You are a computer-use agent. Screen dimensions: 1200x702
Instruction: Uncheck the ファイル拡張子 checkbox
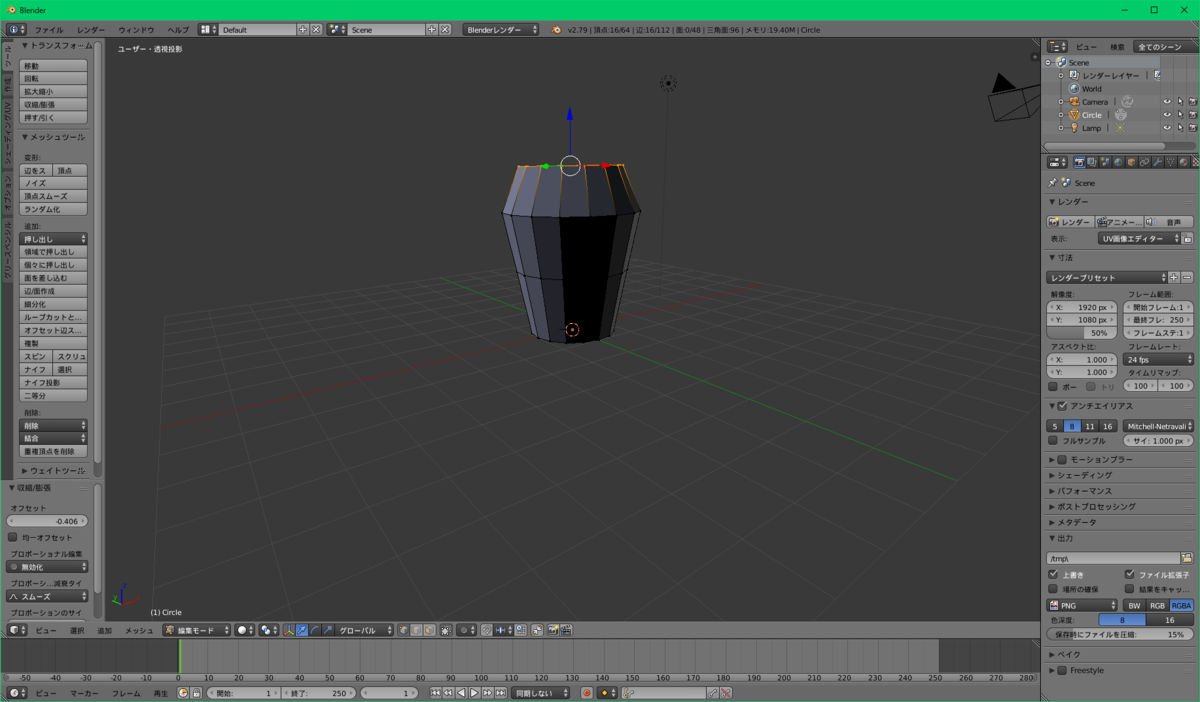(1129, 575)
